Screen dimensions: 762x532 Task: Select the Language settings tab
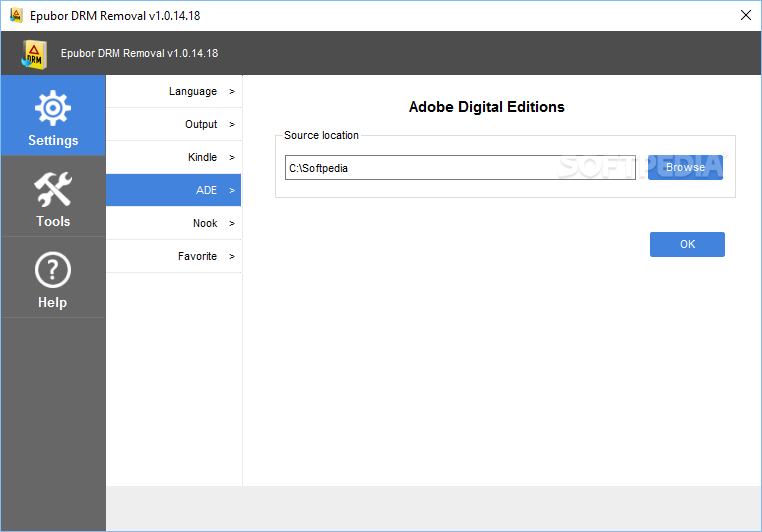coord(173,91)
